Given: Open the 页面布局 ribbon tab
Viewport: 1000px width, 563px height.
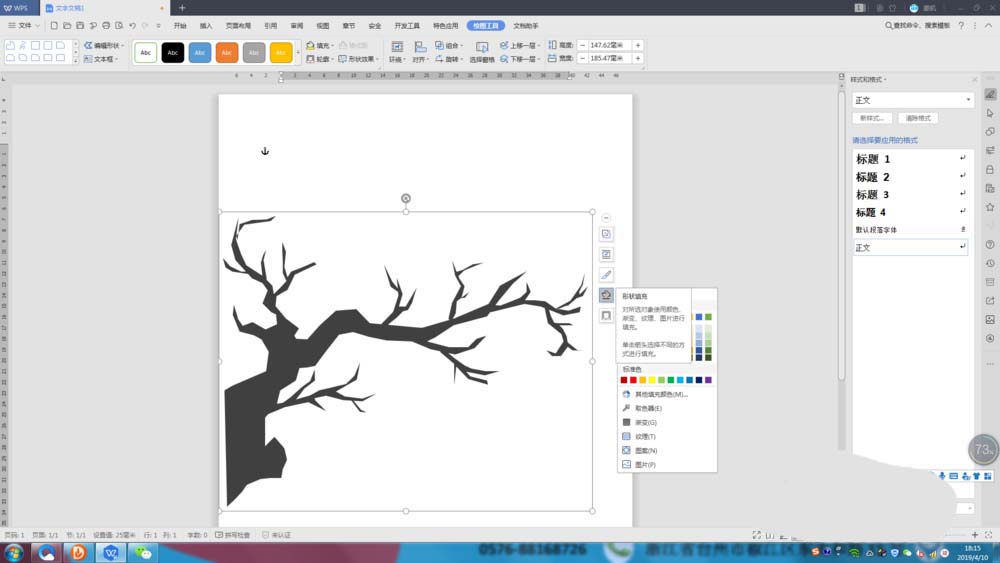Looking at the screenshot, I should point(238,25).
